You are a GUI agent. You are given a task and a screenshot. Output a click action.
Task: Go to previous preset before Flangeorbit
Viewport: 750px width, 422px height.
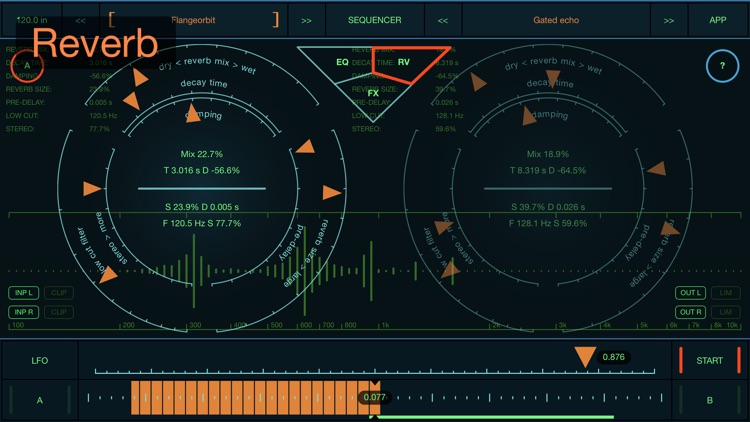pos(80,20)
